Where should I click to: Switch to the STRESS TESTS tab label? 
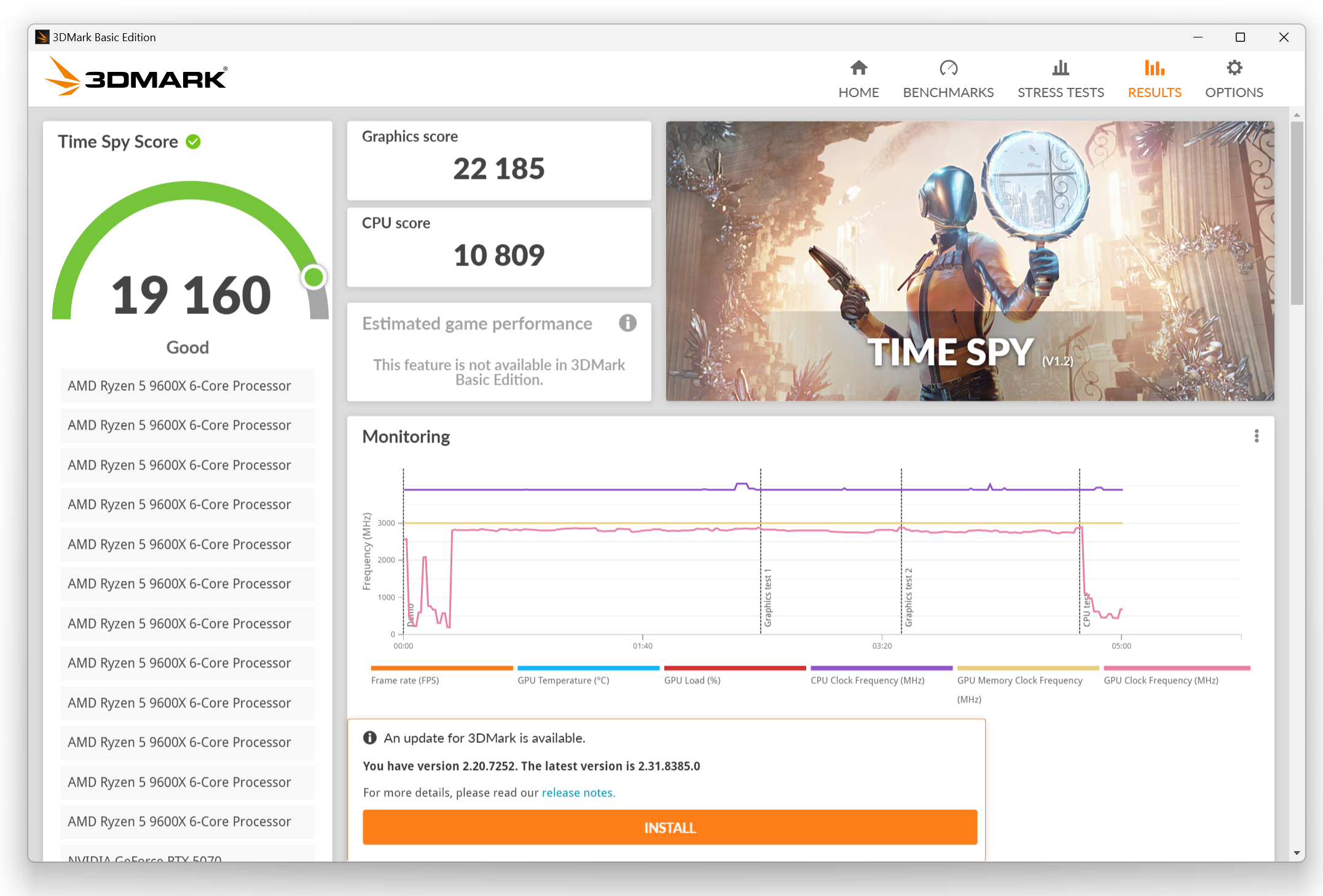[1061, 93]
